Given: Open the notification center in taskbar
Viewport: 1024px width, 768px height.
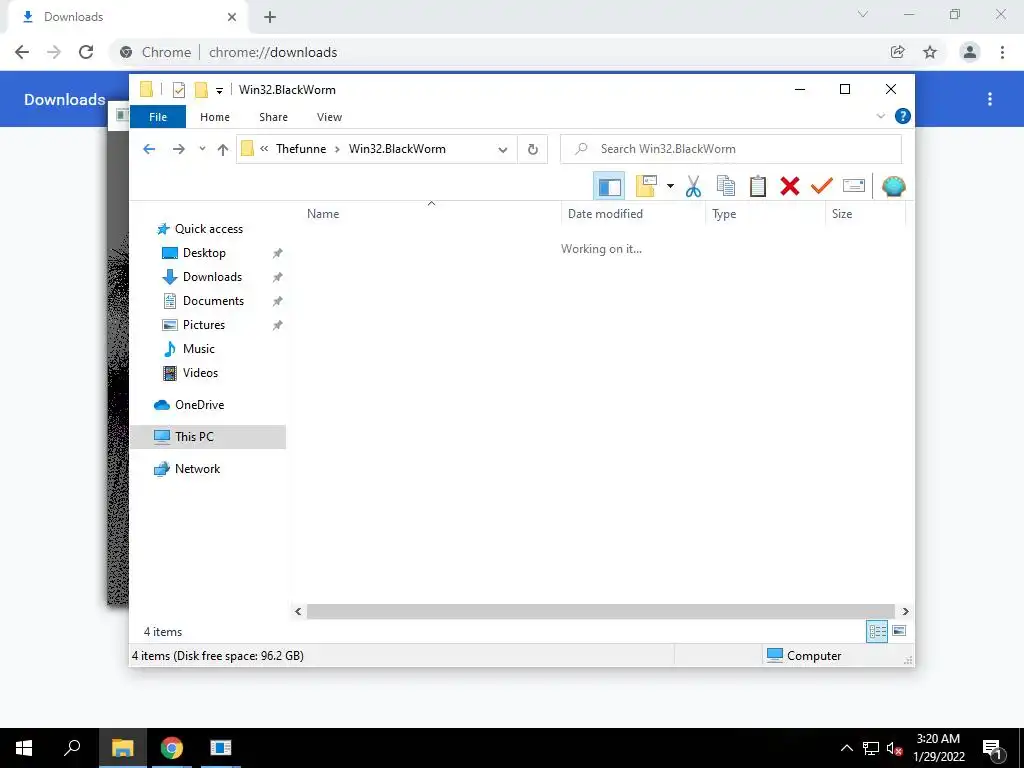Looking at the screenshot, I should [x=993, y=748].
